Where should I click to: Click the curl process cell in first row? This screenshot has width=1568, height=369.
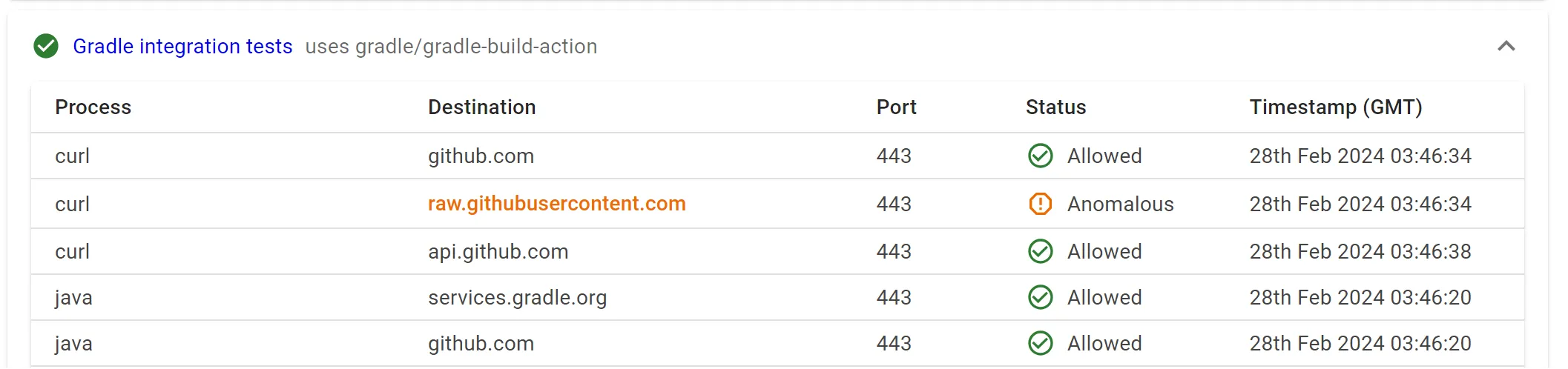72,156
